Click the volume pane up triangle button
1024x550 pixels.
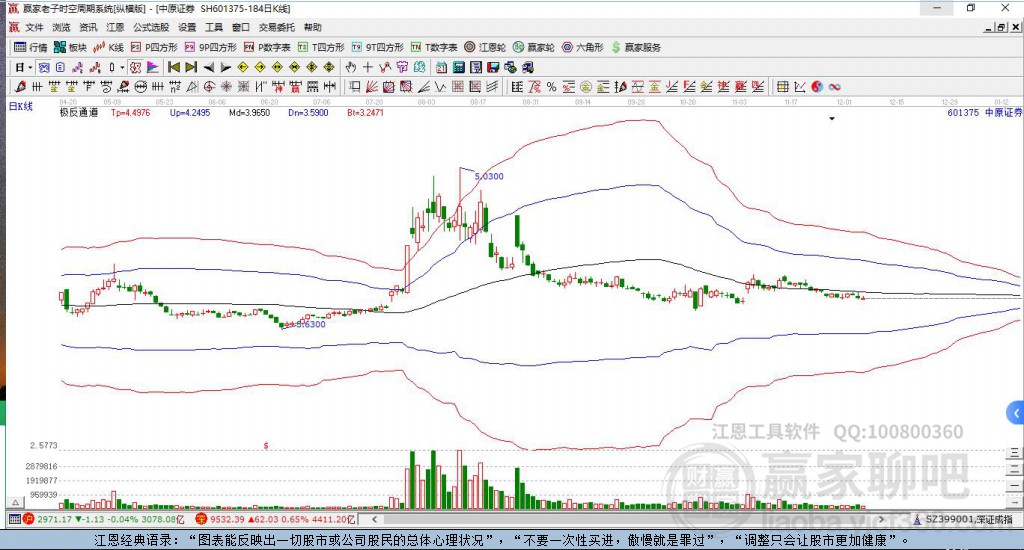click(16, 502)
